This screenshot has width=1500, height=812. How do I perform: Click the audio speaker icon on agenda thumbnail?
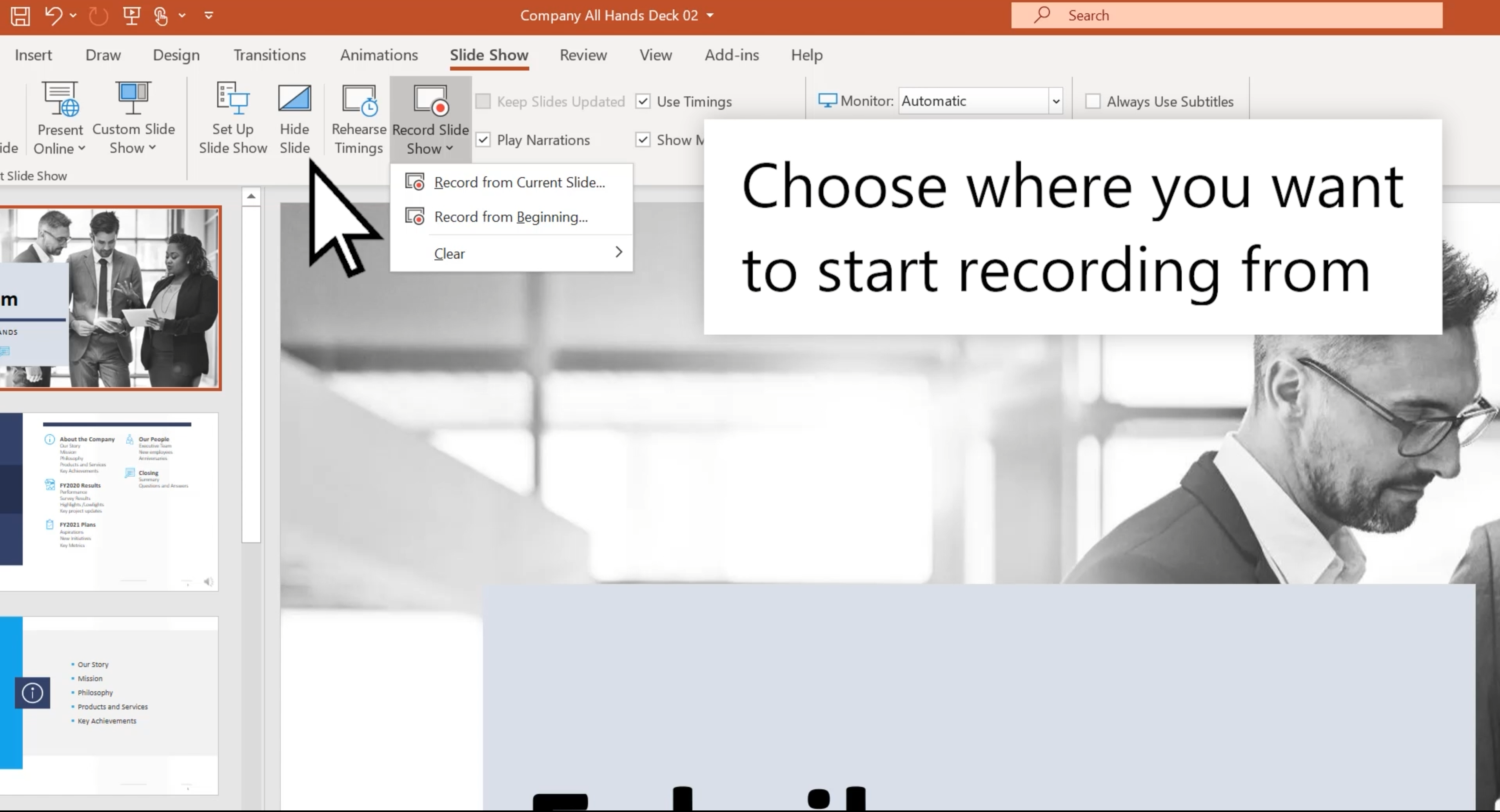pyautogui.click(x=209, y=582)
